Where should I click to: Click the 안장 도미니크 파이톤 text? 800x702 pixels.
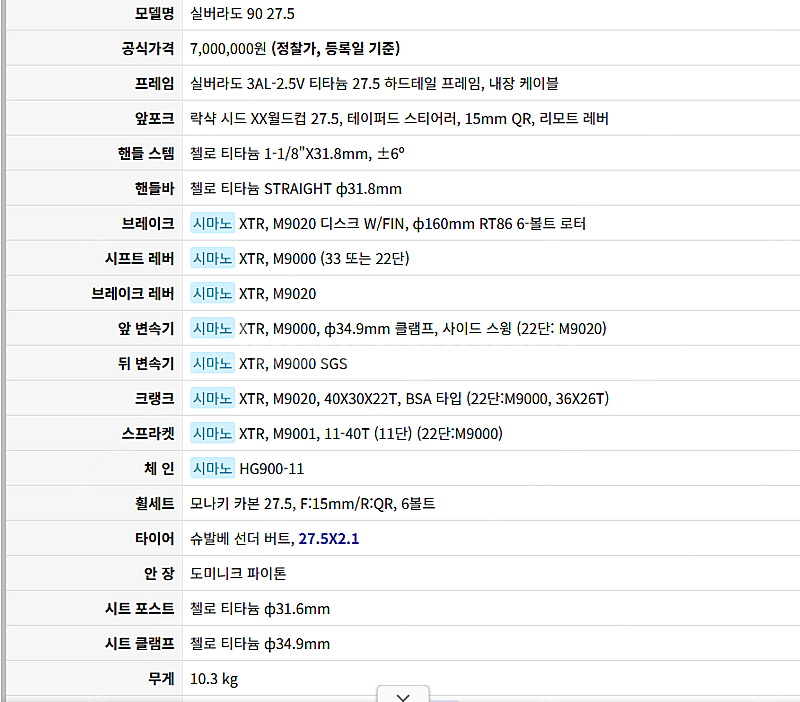click(x=238, y=573)
